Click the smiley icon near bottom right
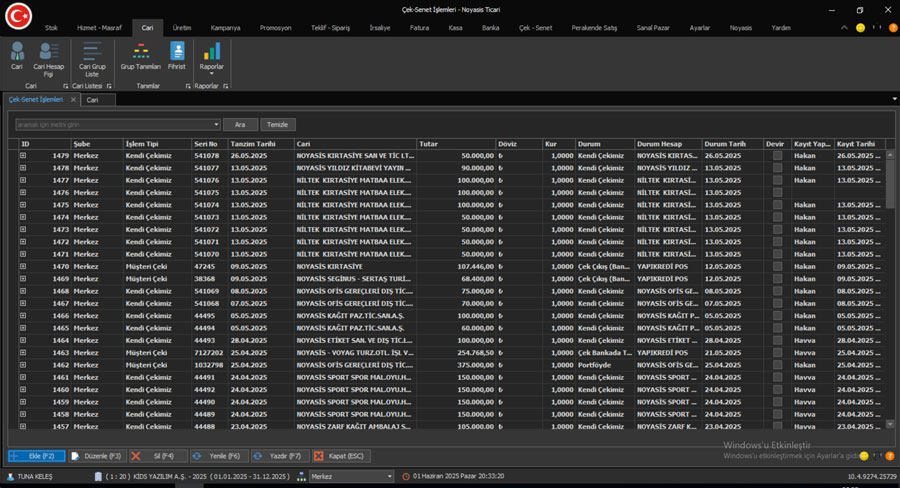 click(864, 456)
